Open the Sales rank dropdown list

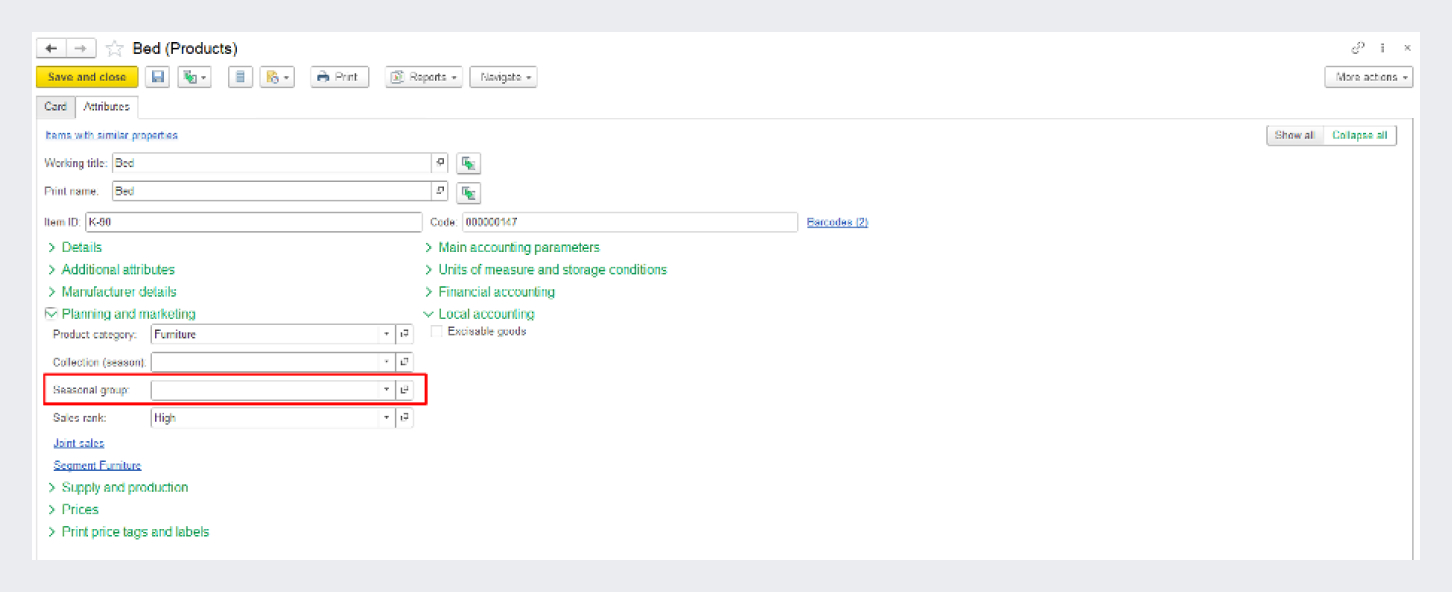(x=386, y=418)
